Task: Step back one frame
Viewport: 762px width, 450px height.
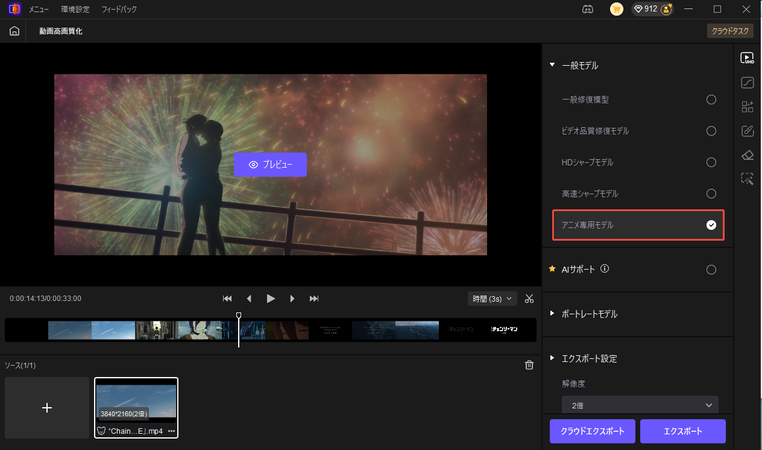Action: [249, 298]
